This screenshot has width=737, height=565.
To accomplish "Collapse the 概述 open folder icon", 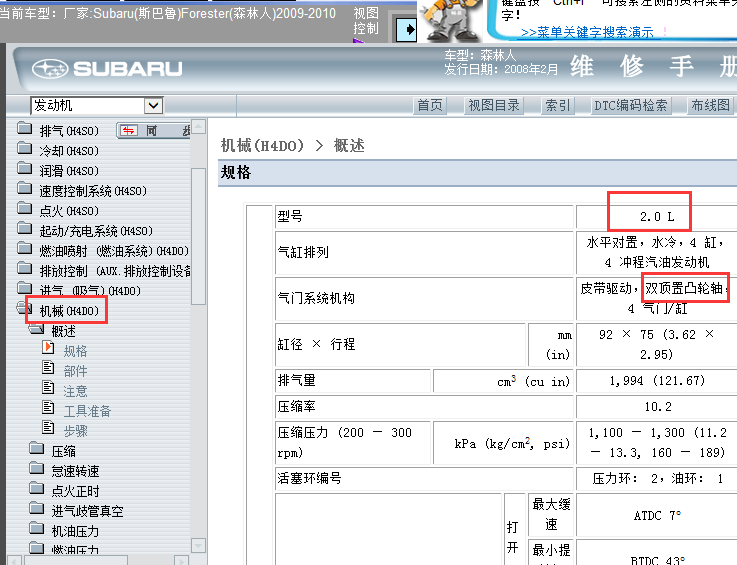I will tap(36, 329).
